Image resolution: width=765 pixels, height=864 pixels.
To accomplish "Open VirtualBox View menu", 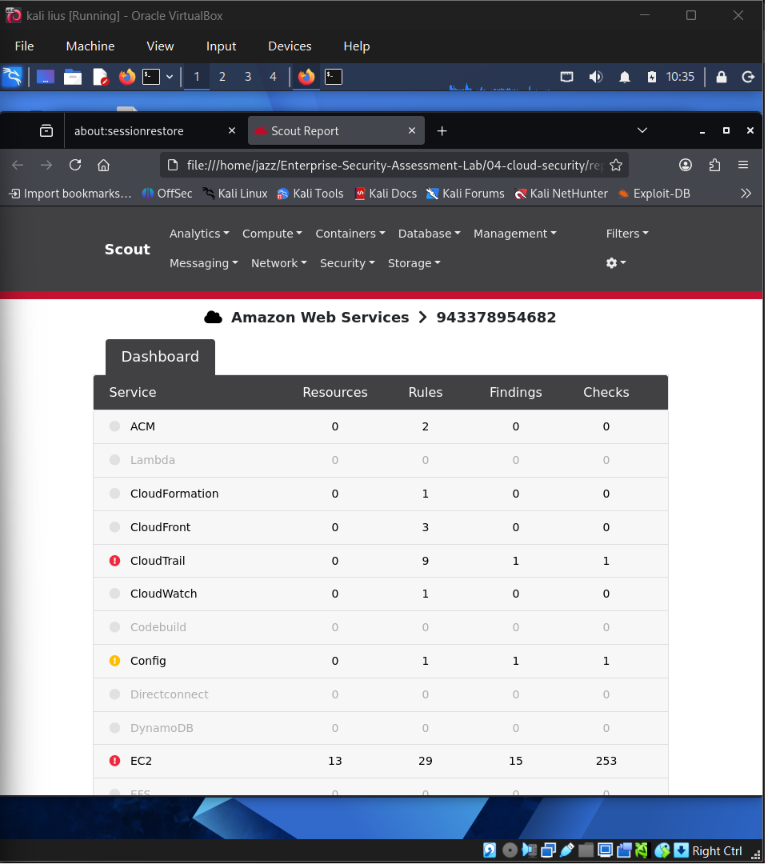I will [160, 46].
